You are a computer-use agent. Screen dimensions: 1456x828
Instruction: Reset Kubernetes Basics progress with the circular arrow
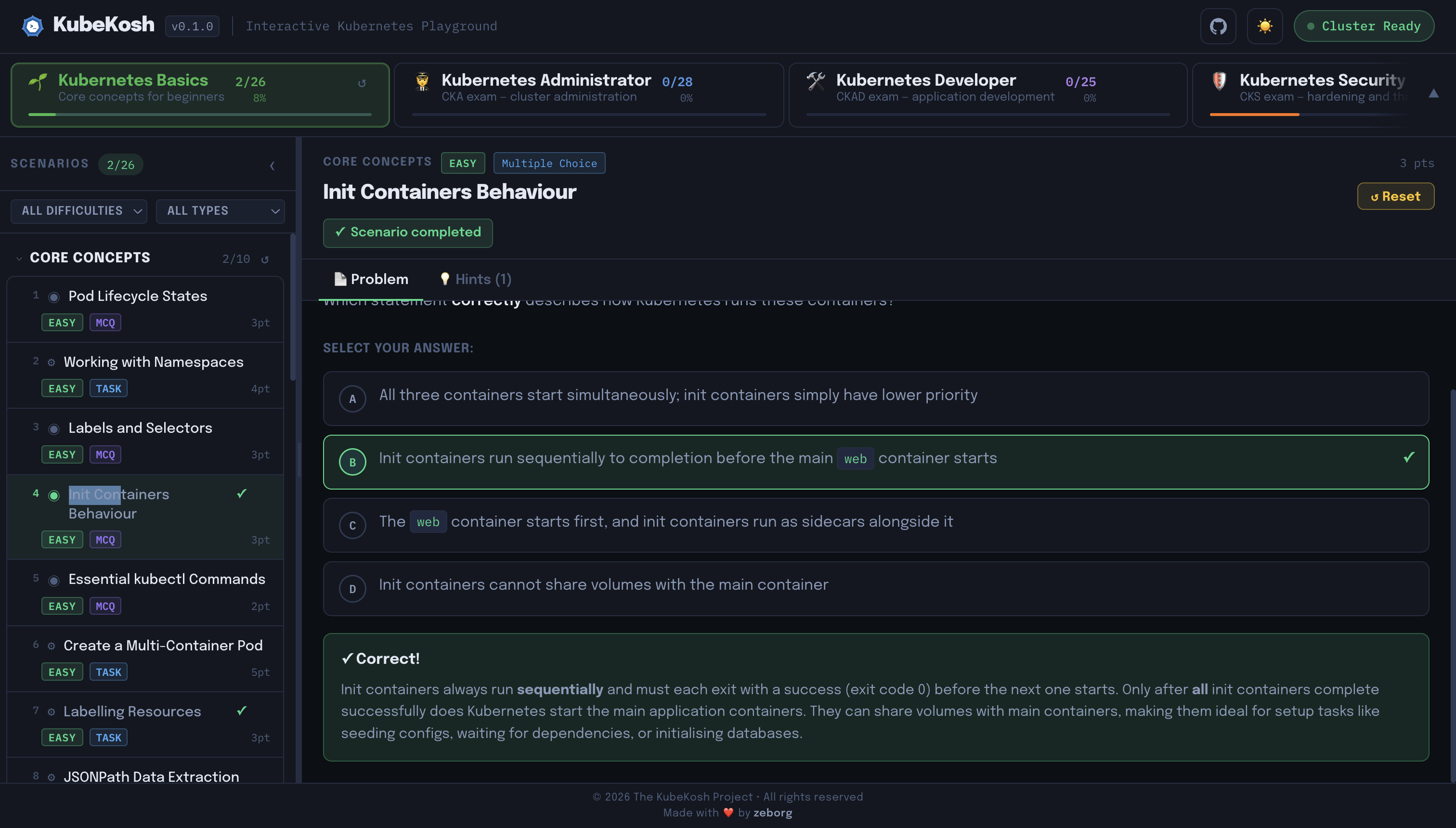[362, 83]
